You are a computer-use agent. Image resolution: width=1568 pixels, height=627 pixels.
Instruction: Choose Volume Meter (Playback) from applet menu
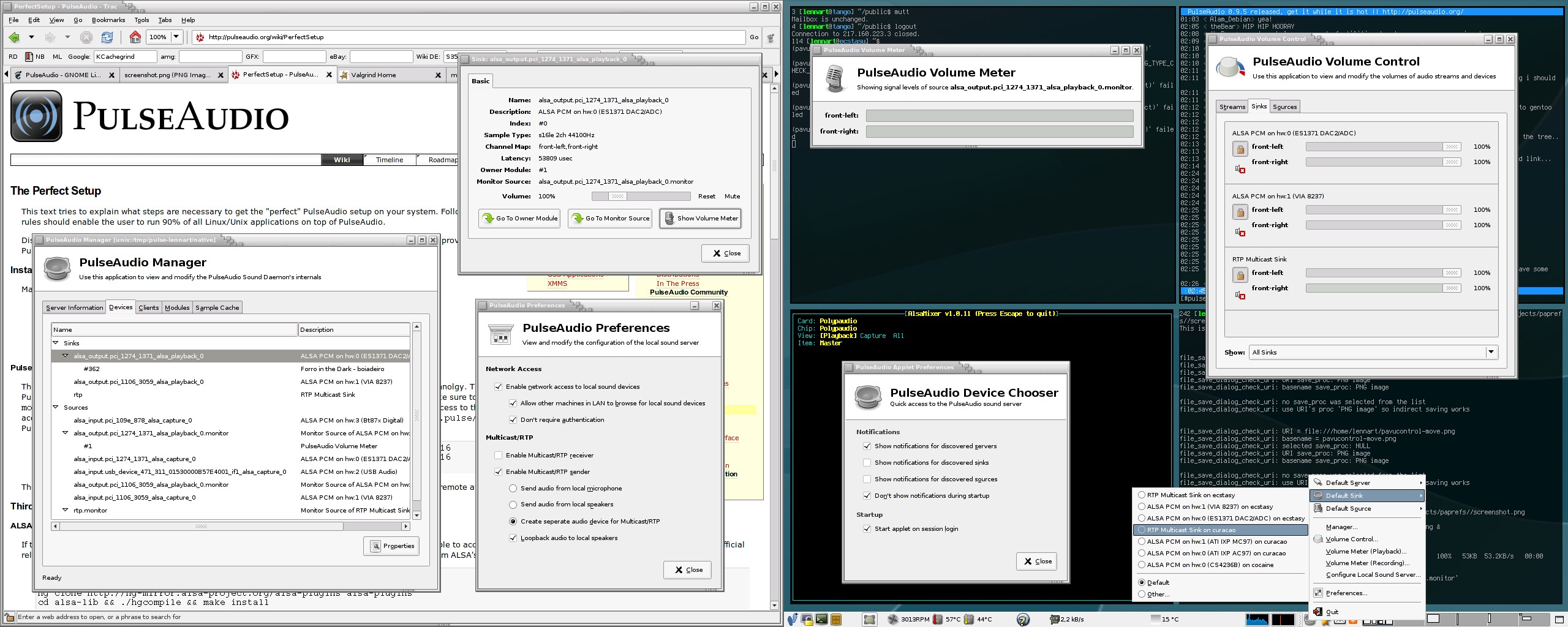click(1365, 552)
